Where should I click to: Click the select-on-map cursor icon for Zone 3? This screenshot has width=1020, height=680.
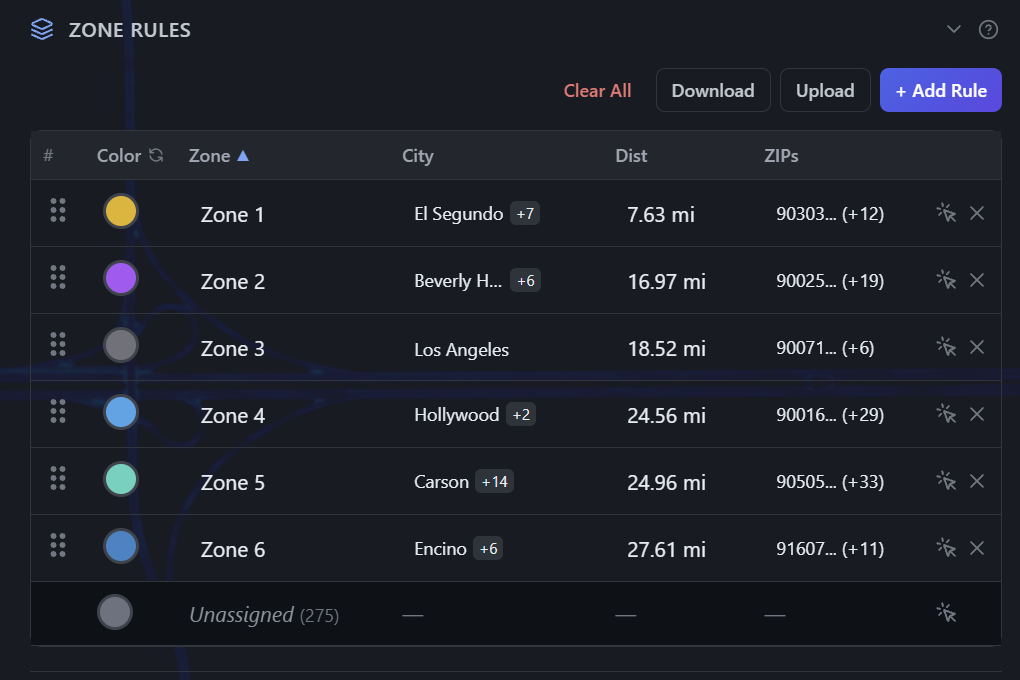click(x=946, y=347)
